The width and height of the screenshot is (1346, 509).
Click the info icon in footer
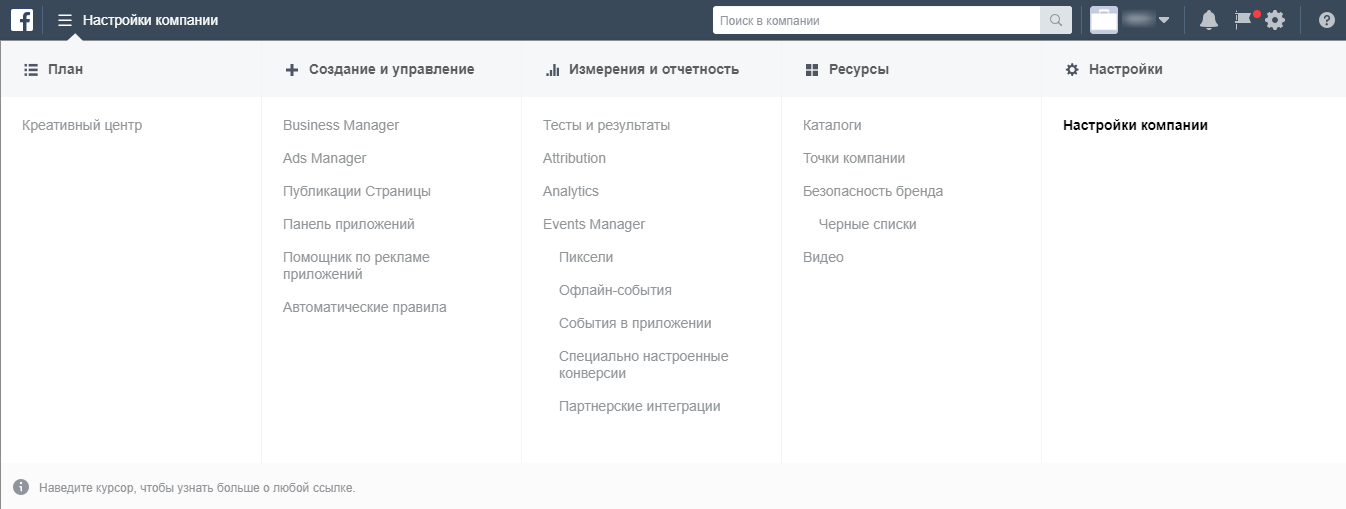pos(21,487)
